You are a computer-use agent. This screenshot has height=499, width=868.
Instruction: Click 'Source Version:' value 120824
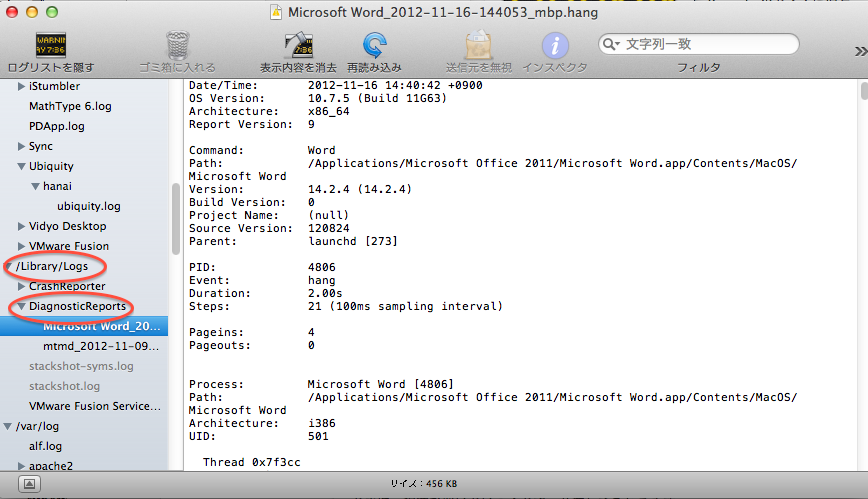pyautogui.click(x=328, y=228)
